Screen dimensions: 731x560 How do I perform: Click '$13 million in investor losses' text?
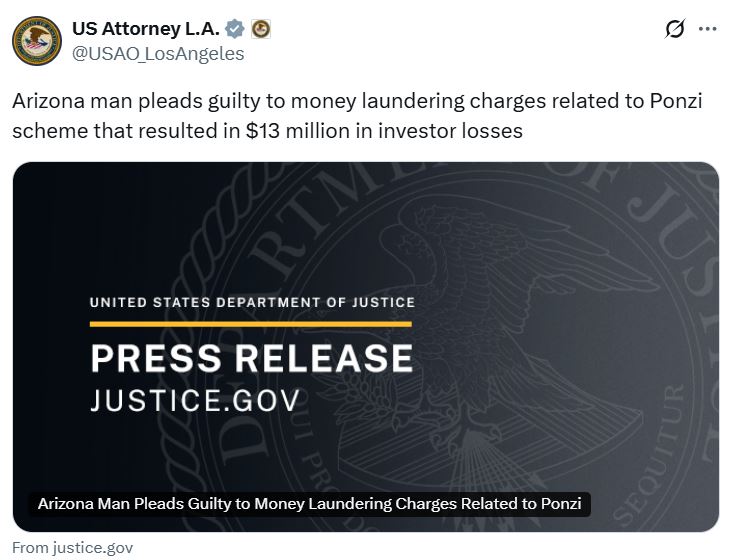click(x=384, y=131)
